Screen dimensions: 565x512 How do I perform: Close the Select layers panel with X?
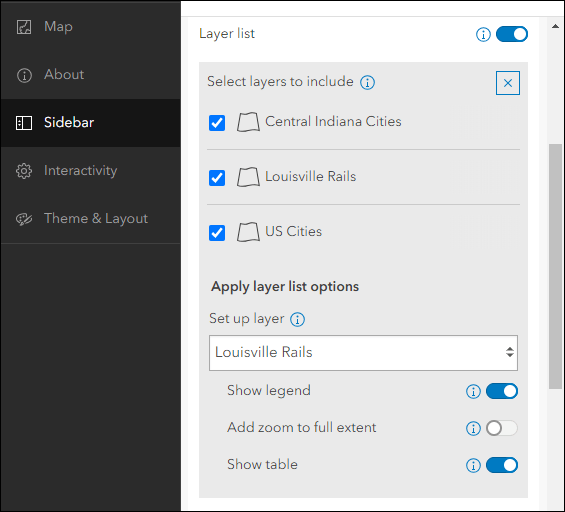coord(508,83)
